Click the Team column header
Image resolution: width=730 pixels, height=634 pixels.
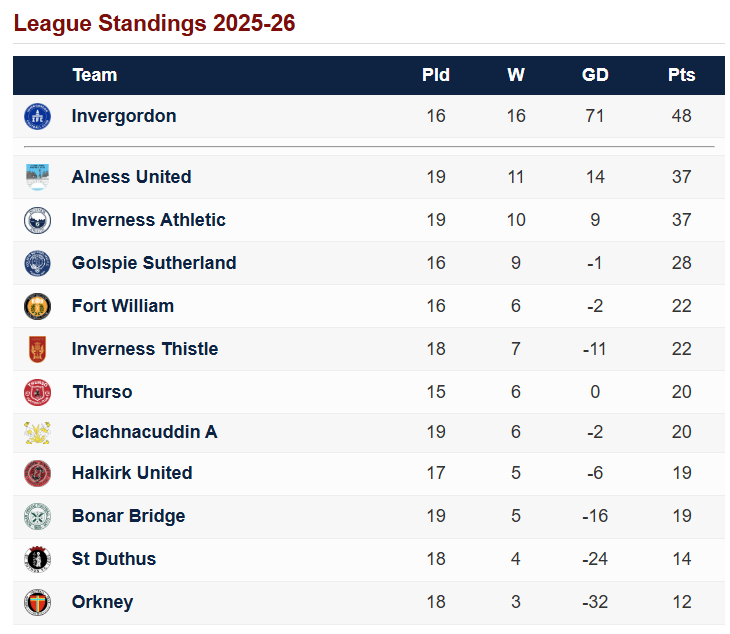click(95, 75)
